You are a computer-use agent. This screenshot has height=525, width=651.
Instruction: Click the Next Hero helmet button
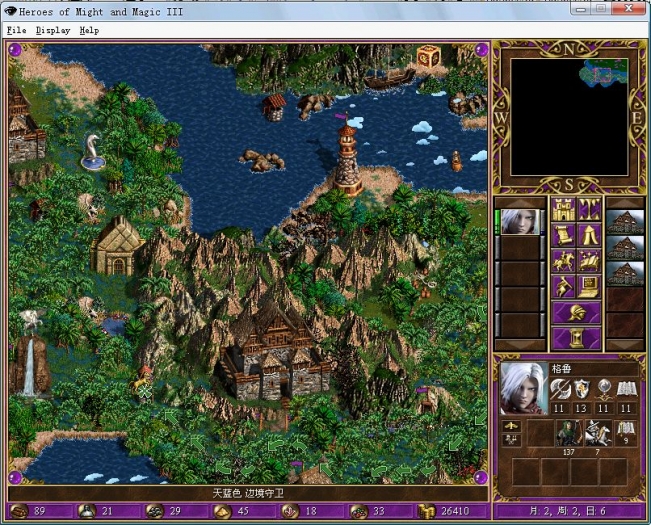click(x=576, y=313)
